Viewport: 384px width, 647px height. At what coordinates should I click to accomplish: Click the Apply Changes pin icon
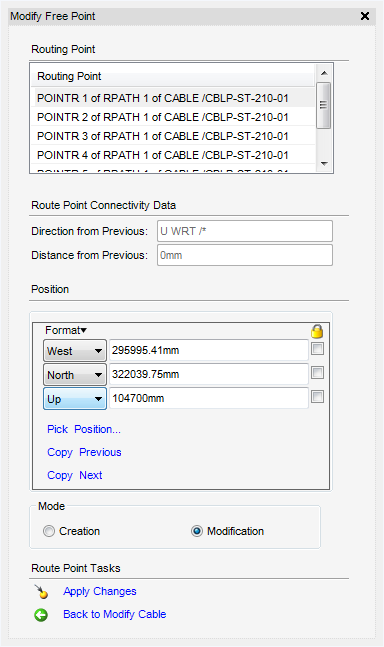click(x=41, y=592)
